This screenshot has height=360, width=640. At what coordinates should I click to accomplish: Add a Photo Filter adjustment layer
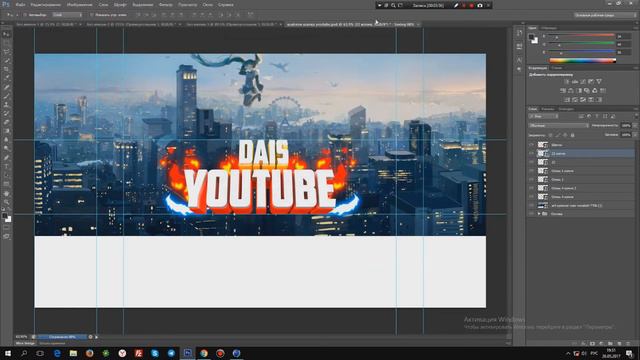[x=587, y=91]
